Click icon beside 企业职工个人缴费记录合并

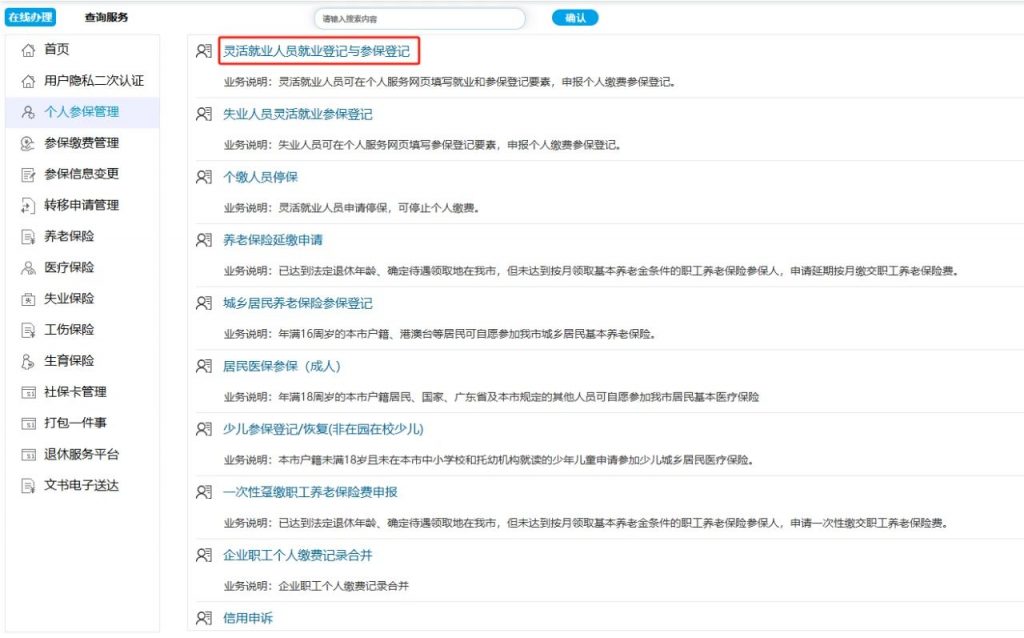point(204,555)
